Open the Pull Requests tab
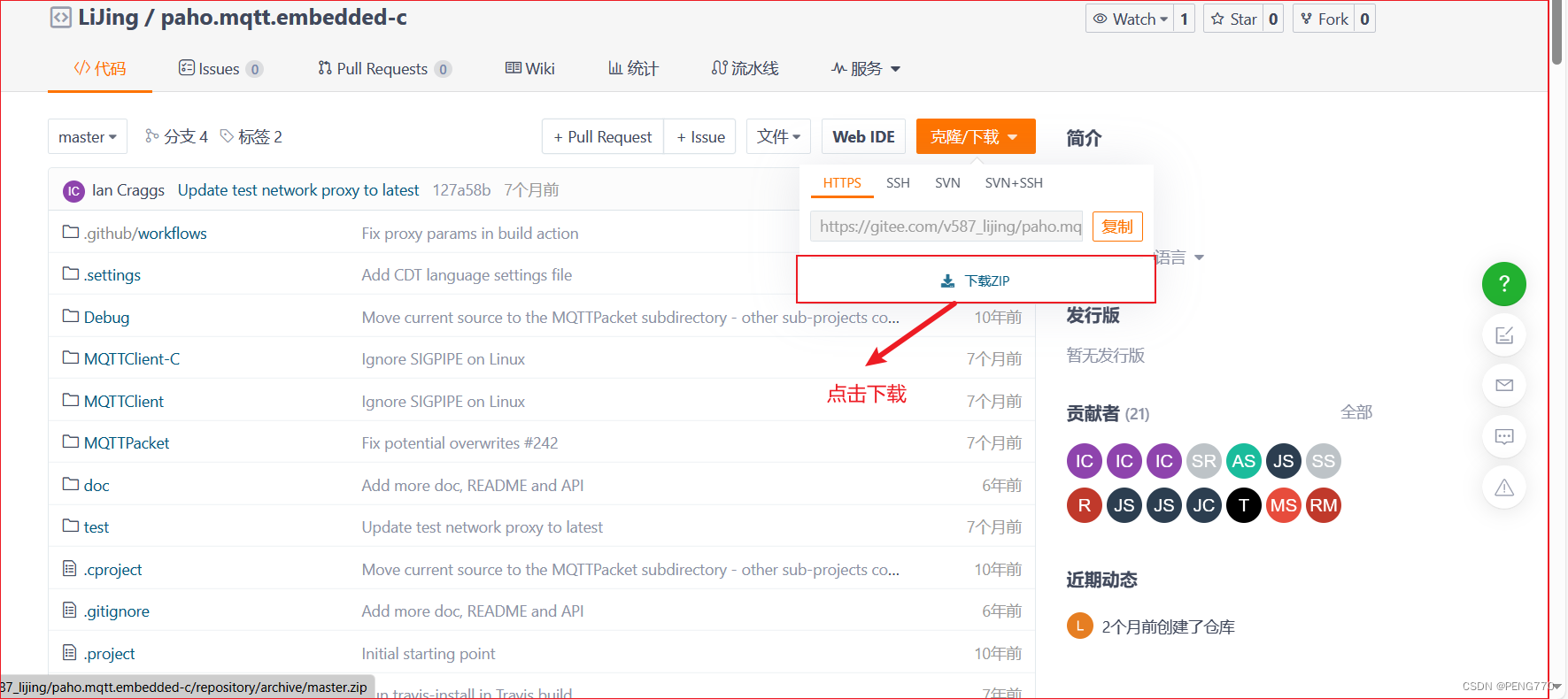Image resolution: width=1568 pixels, height=699 pixels. coord(384,69)
